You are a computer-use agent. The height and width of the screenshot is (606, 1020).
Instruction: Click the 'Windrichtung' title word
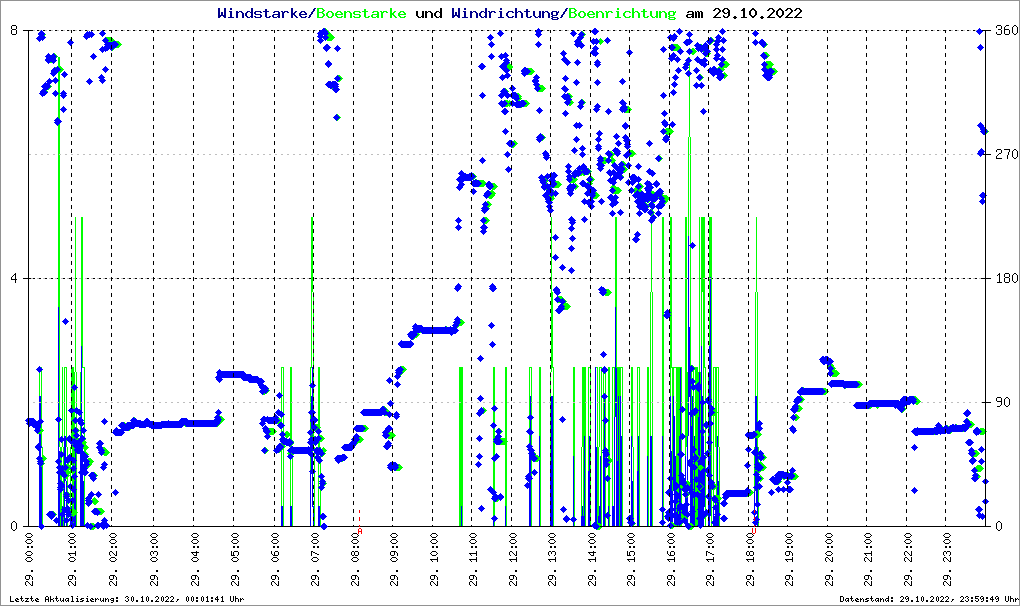pos(505,13)
